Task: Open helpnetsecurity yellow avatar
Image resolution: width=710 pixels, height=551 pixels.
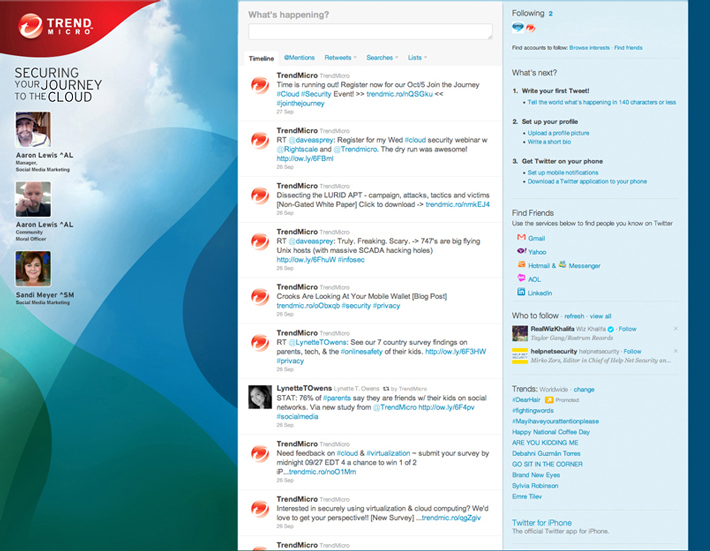Action: coord(520,356)
